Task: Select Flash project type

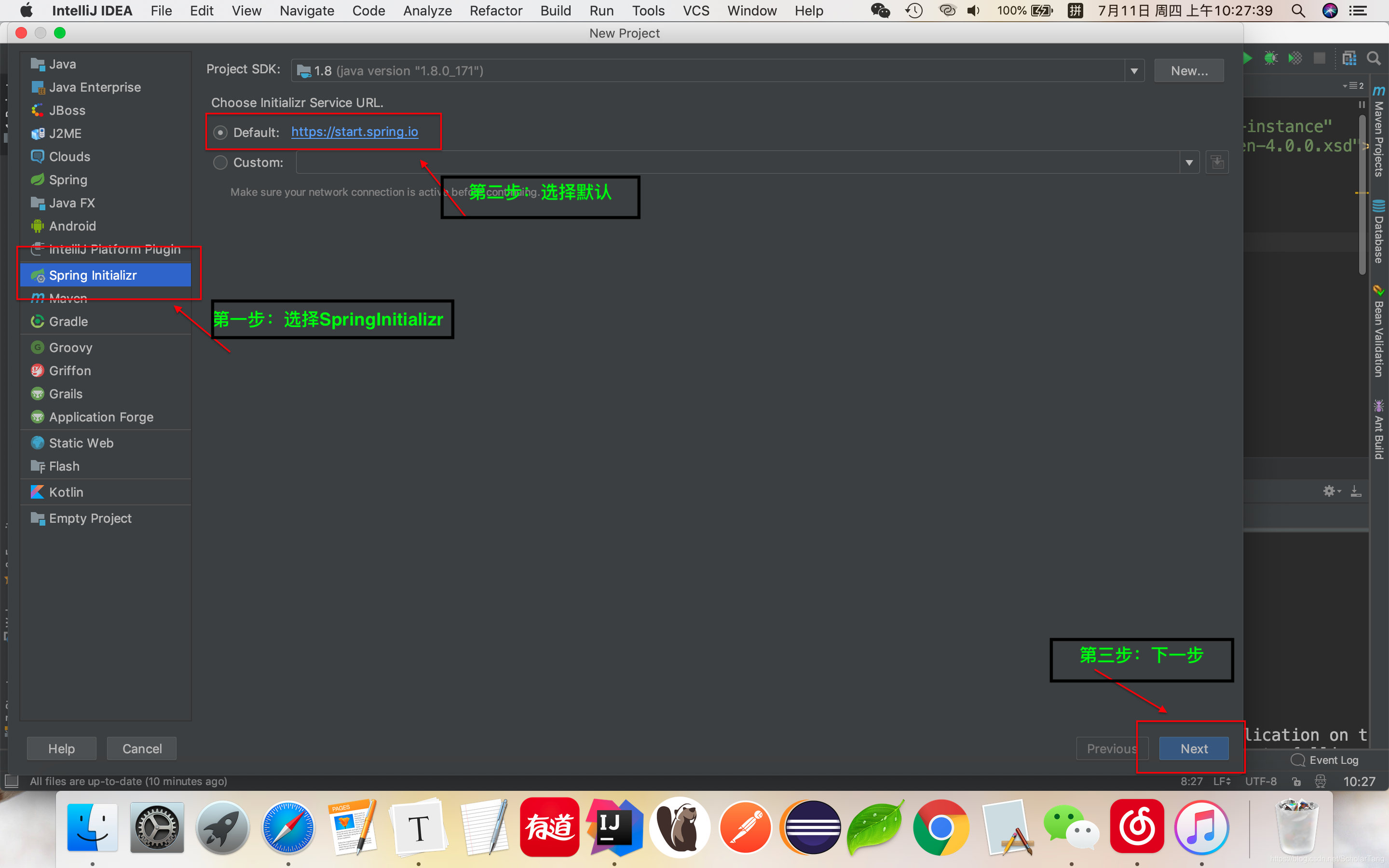Action: (106, 466)
